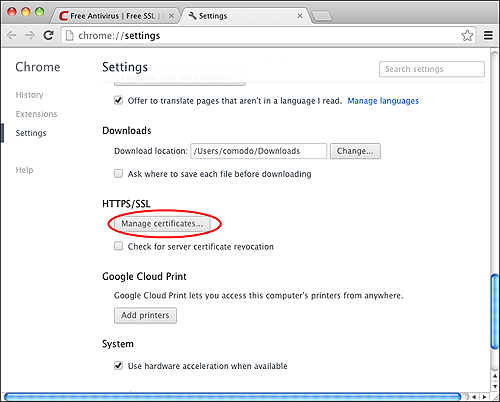The width and height of the screenshot is (500, 402).
Task: Click the Downloads section heading
Action: [x=127, y=130]
